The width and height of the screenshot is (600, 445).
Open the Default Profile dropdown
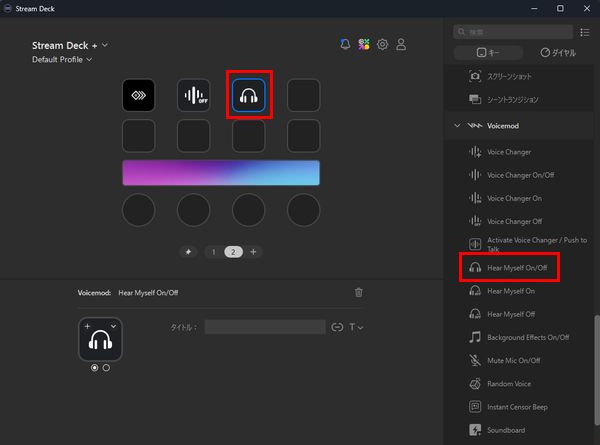tap(62, 60)
